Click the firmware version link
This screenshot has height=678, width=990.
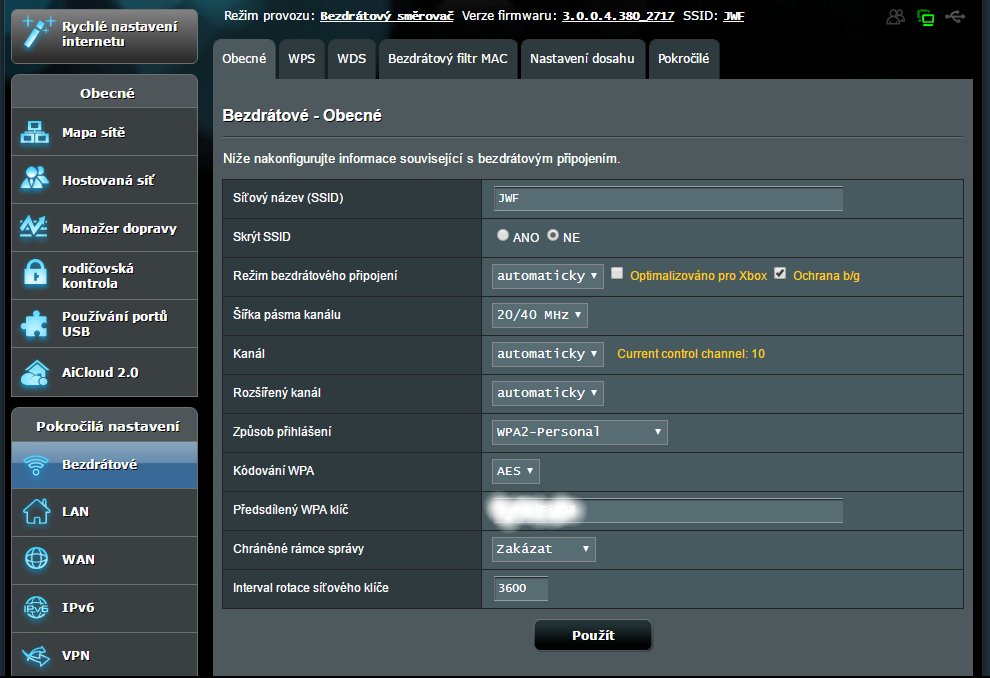point(617,17)
